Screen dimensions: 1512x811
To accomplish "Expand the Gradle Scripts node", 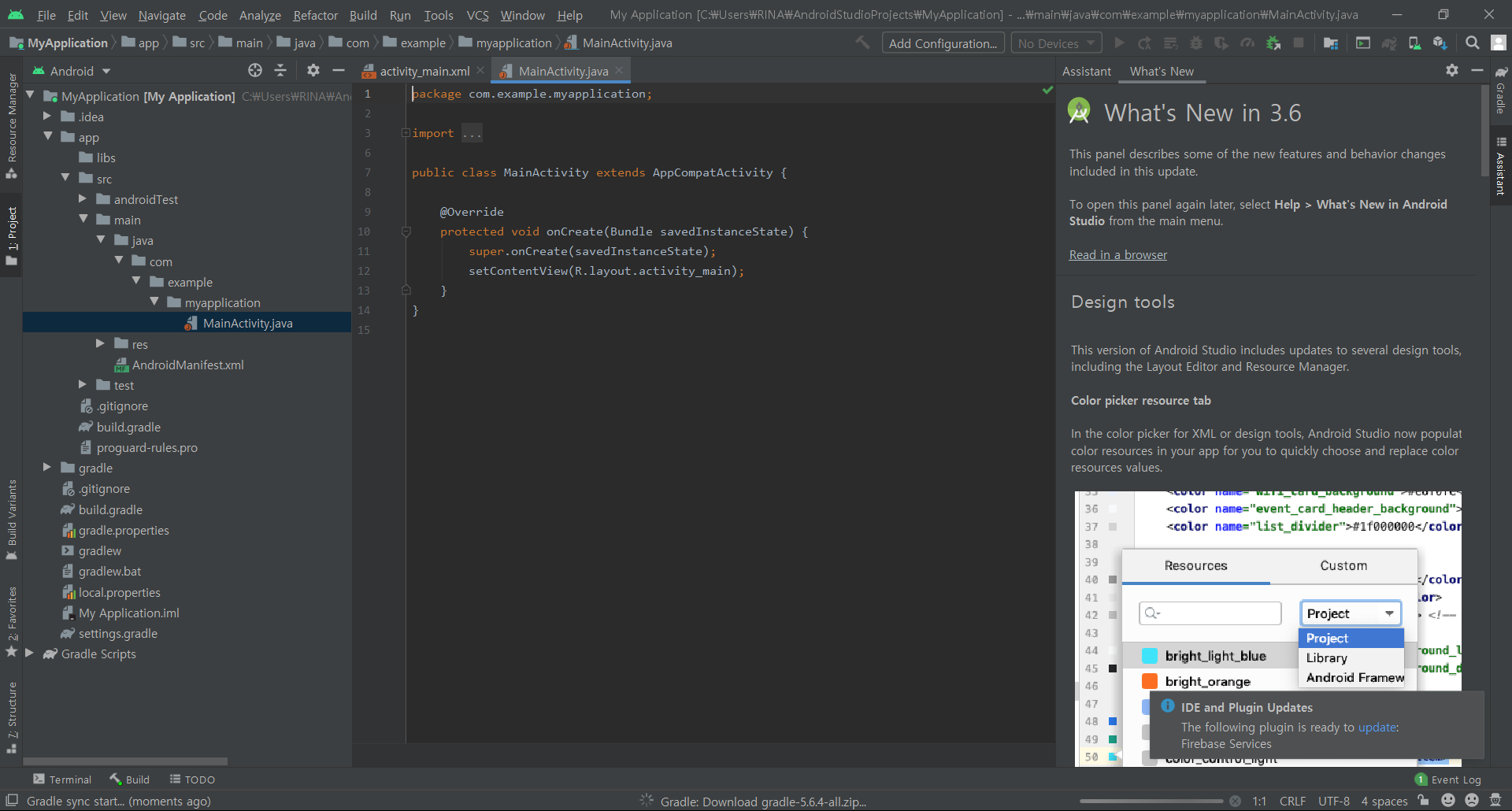I will 29,654.
